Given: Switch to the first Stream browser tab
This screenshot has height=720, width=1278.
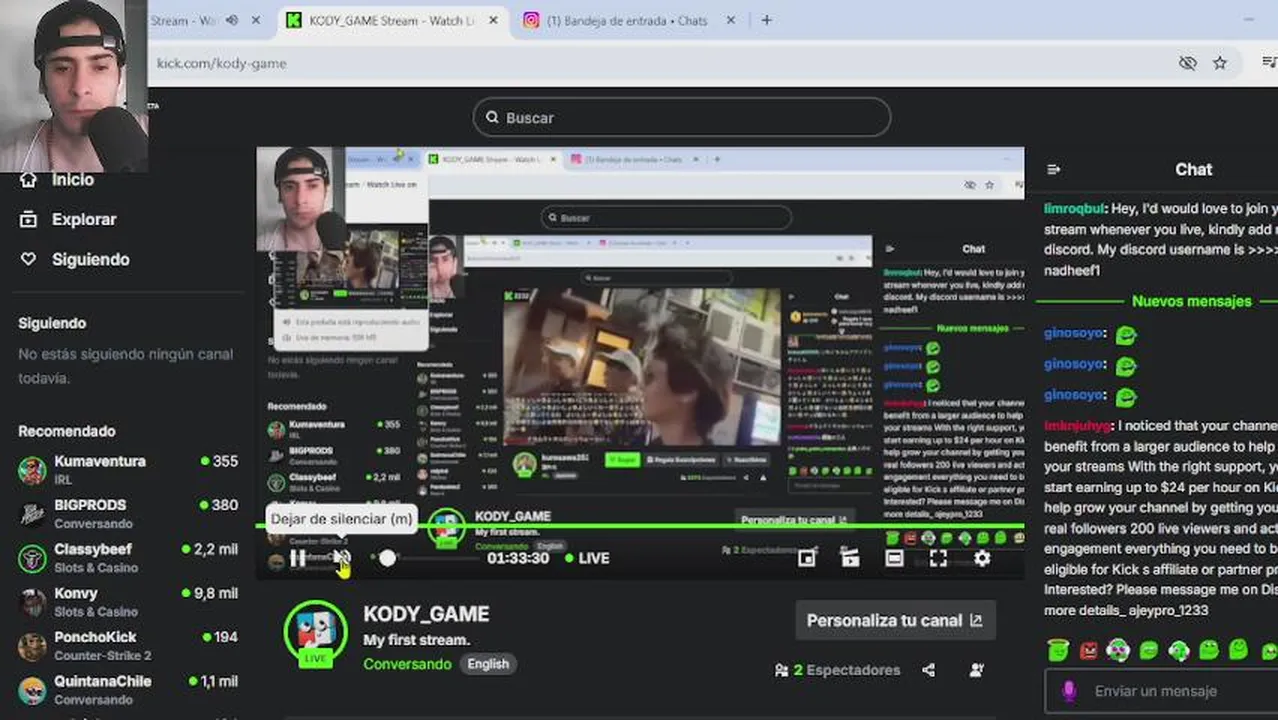Looking at the screenshot, I should coord(185,20).
